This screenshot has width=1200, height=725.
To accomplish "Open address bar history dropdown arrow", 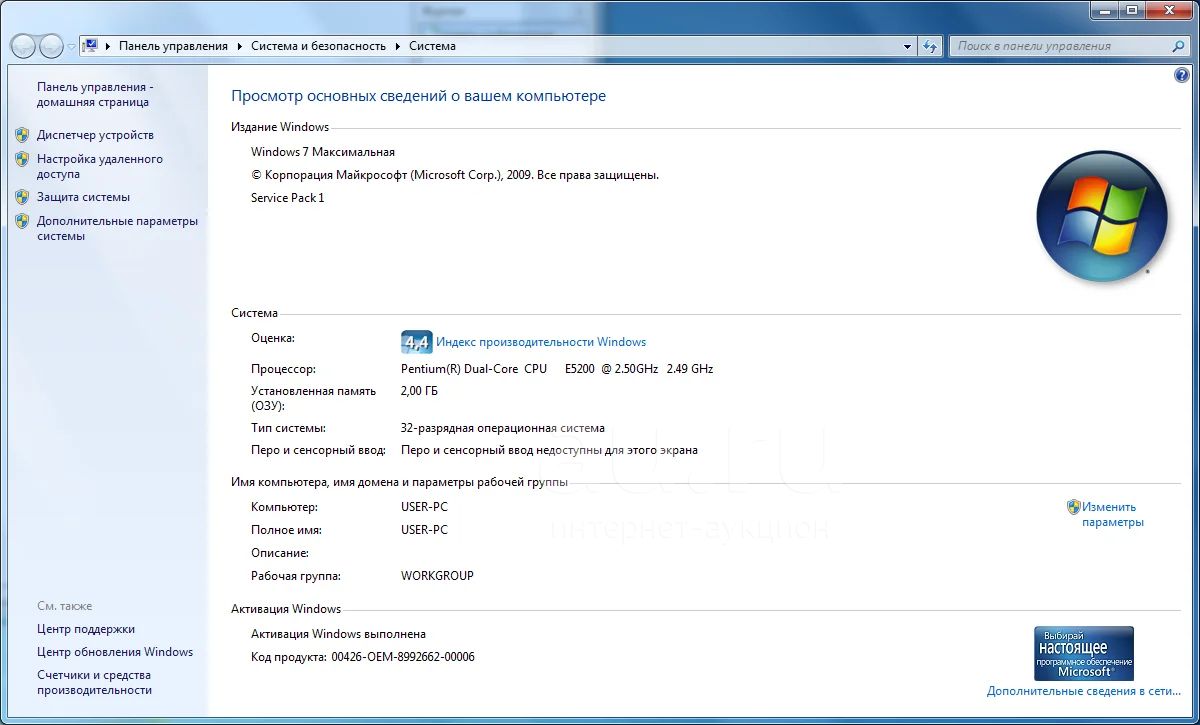I will pyautogui.click(x=908, y=46).
